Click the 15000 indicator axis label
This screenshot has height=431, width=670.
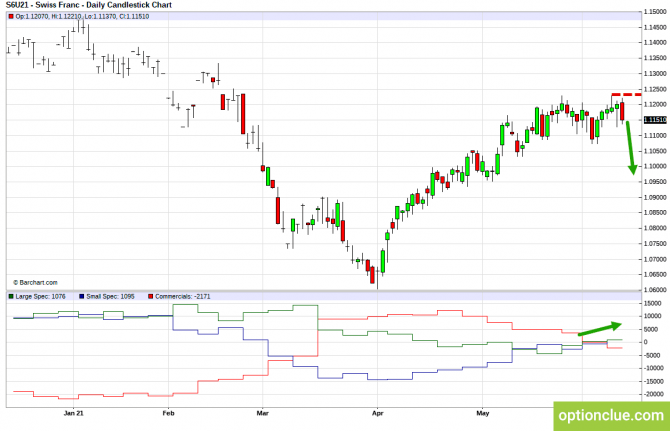point(652,303)
